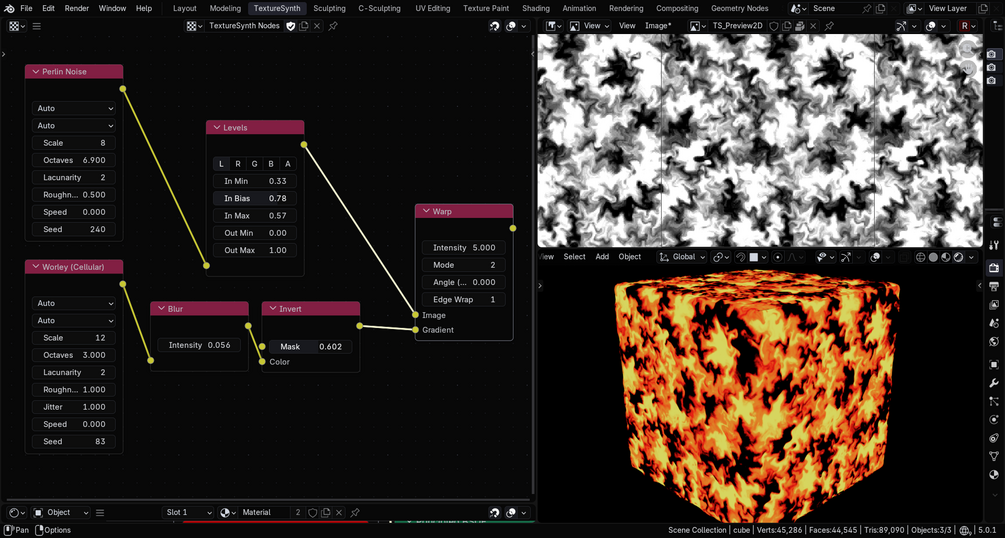The width and height of the screenshot is (1005, 538).
Task: Click the In Bias slider in Levels
Action: click(x=254, y=198)
